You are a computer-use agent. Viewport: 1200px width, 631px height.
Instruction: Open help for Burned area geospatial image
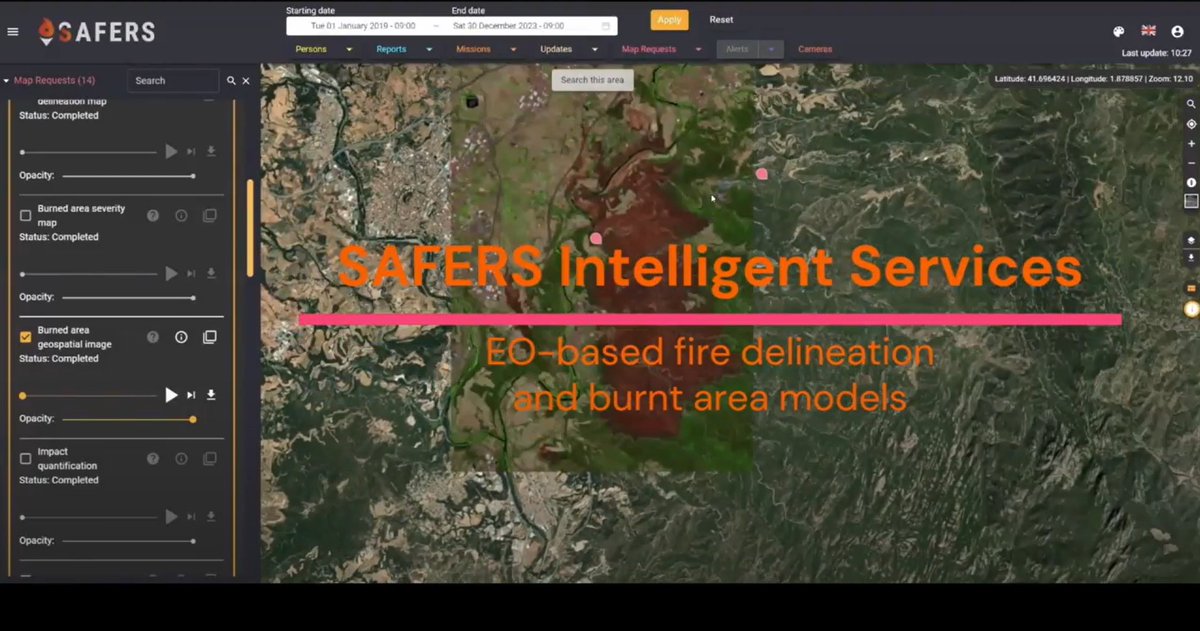(153, 337)
